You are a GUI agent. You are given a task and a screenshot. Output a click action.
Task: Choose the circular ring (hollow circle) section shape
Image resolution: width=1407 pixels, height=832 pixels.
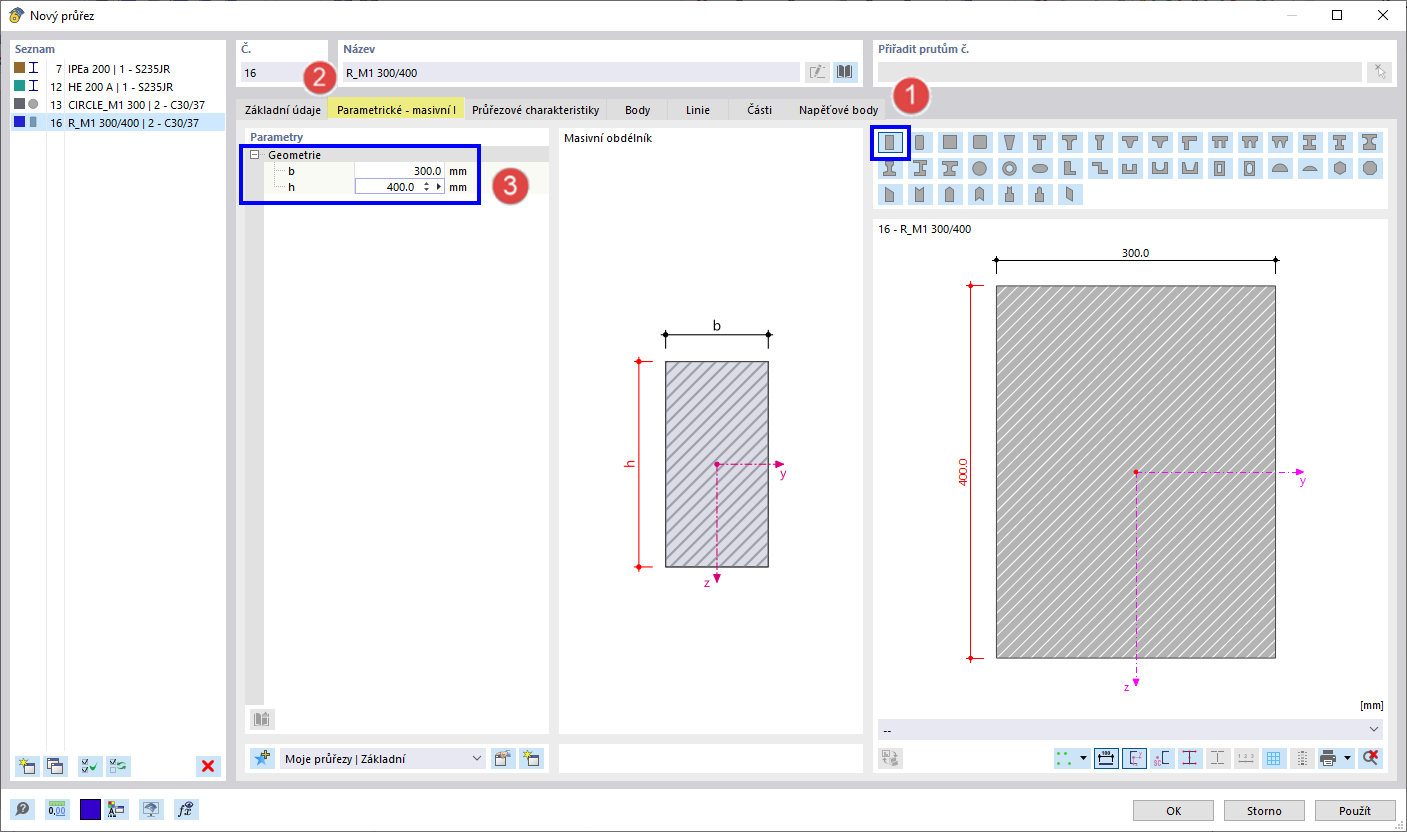(1010, 168)
